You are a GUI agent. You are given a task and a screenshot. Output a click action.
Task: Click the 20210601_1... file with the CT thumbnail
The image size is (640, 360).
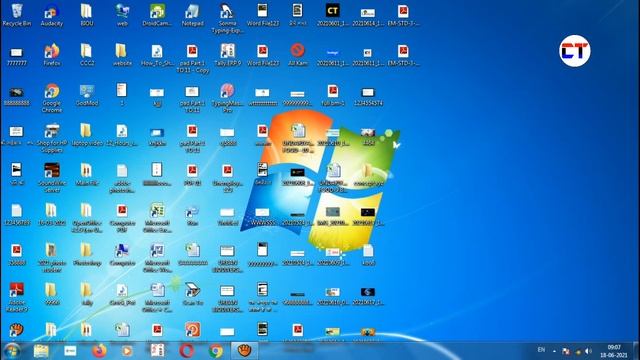pos(333,15)
